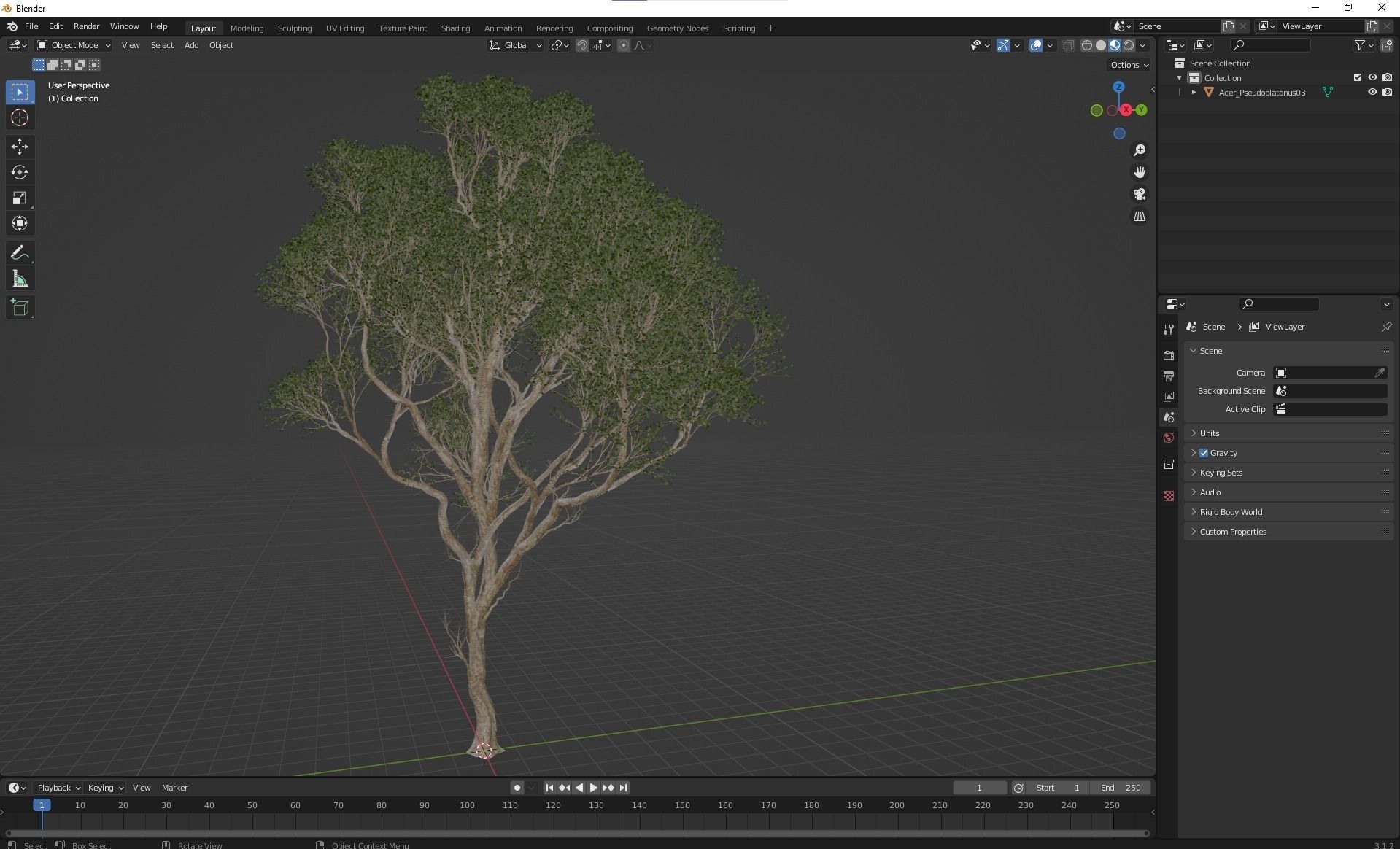Choose the Add Cube tool
Viewport: 1400px width, 849px height.
click(x=20, y=308)
